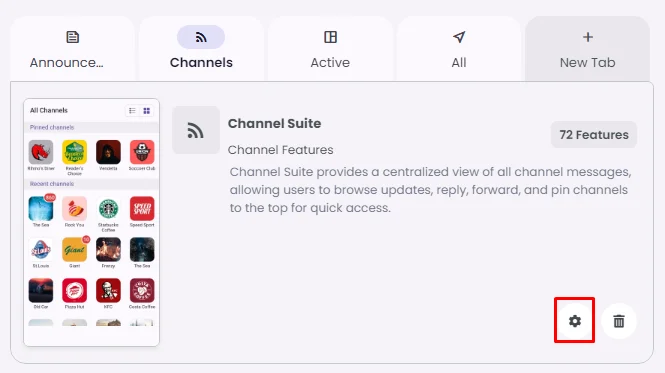Screen dimensions: 665x373
Task: Switch to grid view in All Channels preview
Action: point(147,111)
